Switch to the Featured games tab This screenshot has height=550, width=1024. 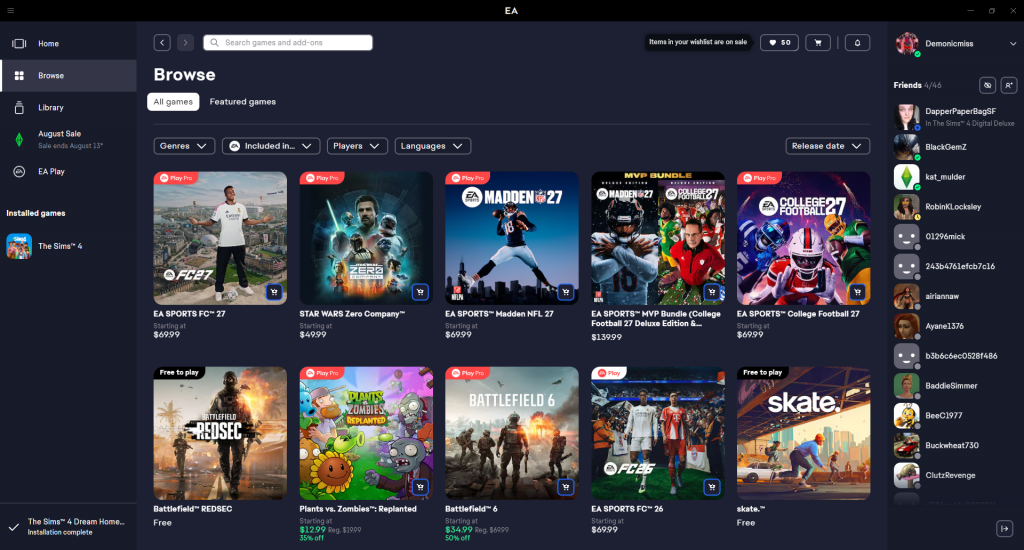coord(242,102)
